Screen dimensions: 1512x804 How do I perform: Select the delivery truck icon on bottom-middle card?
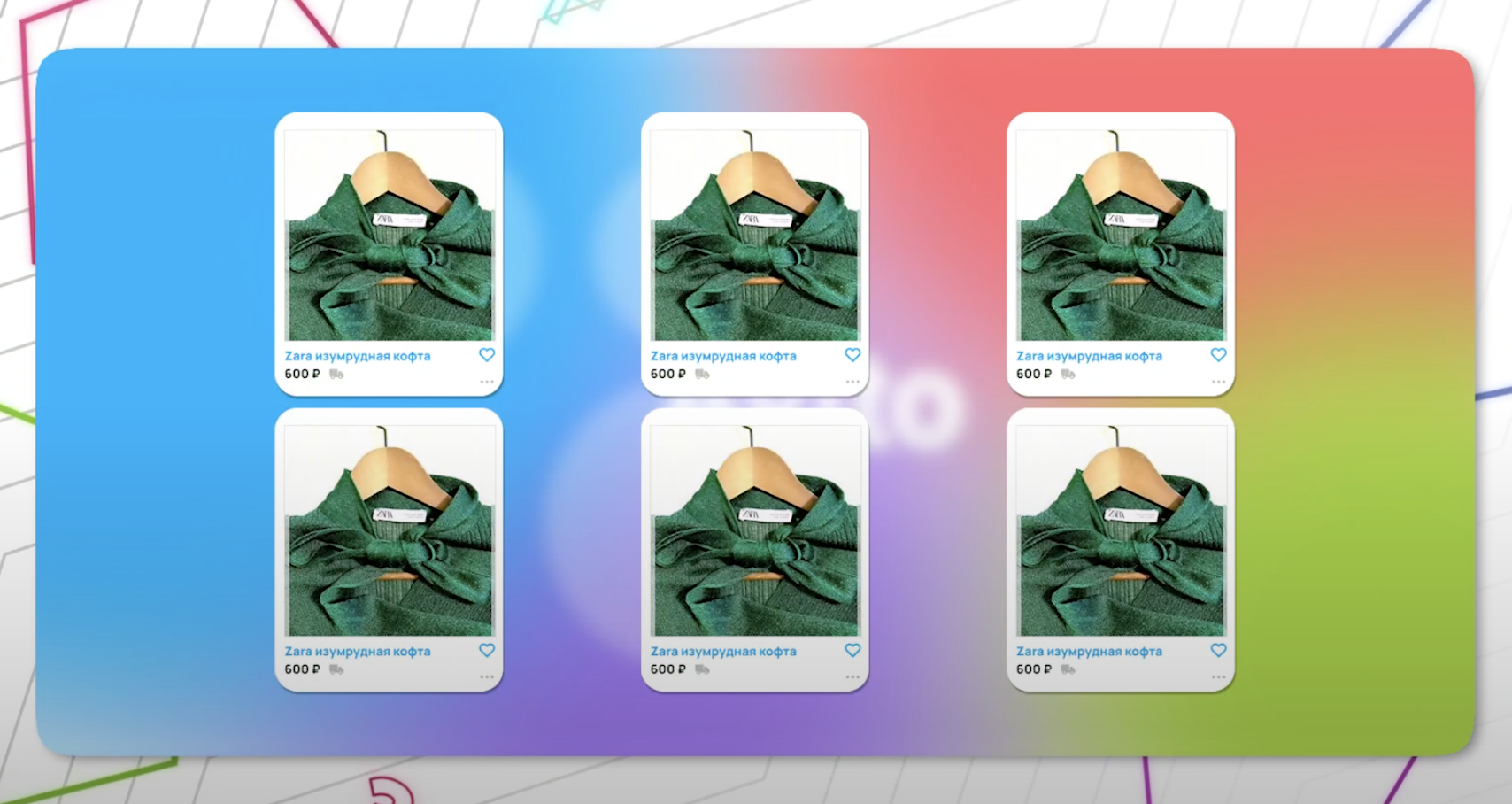(x=702, y=669)
